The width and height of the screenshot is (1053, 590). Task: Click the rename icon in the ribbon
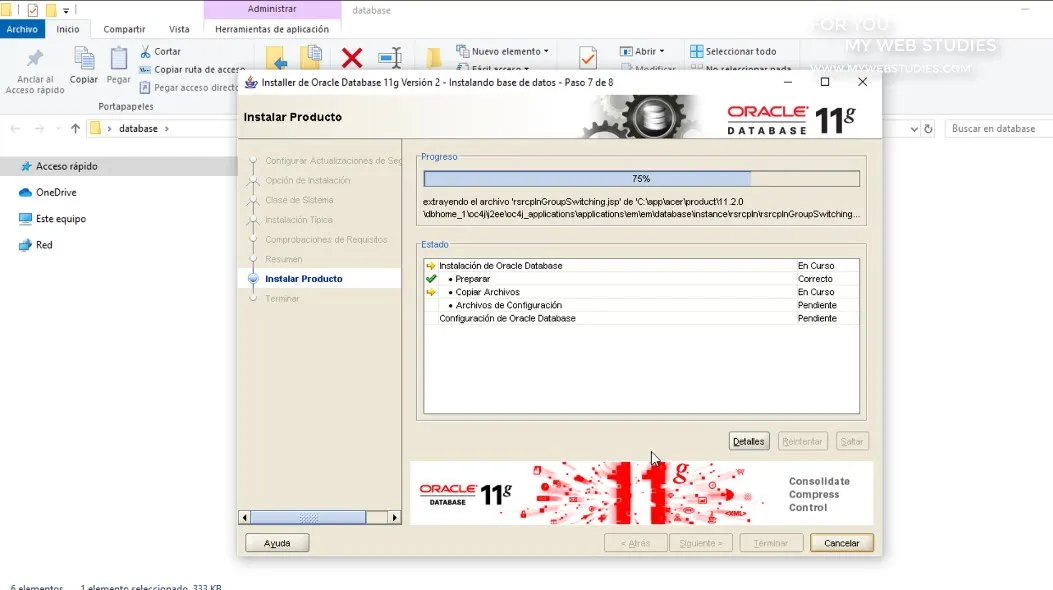point(390,58)
